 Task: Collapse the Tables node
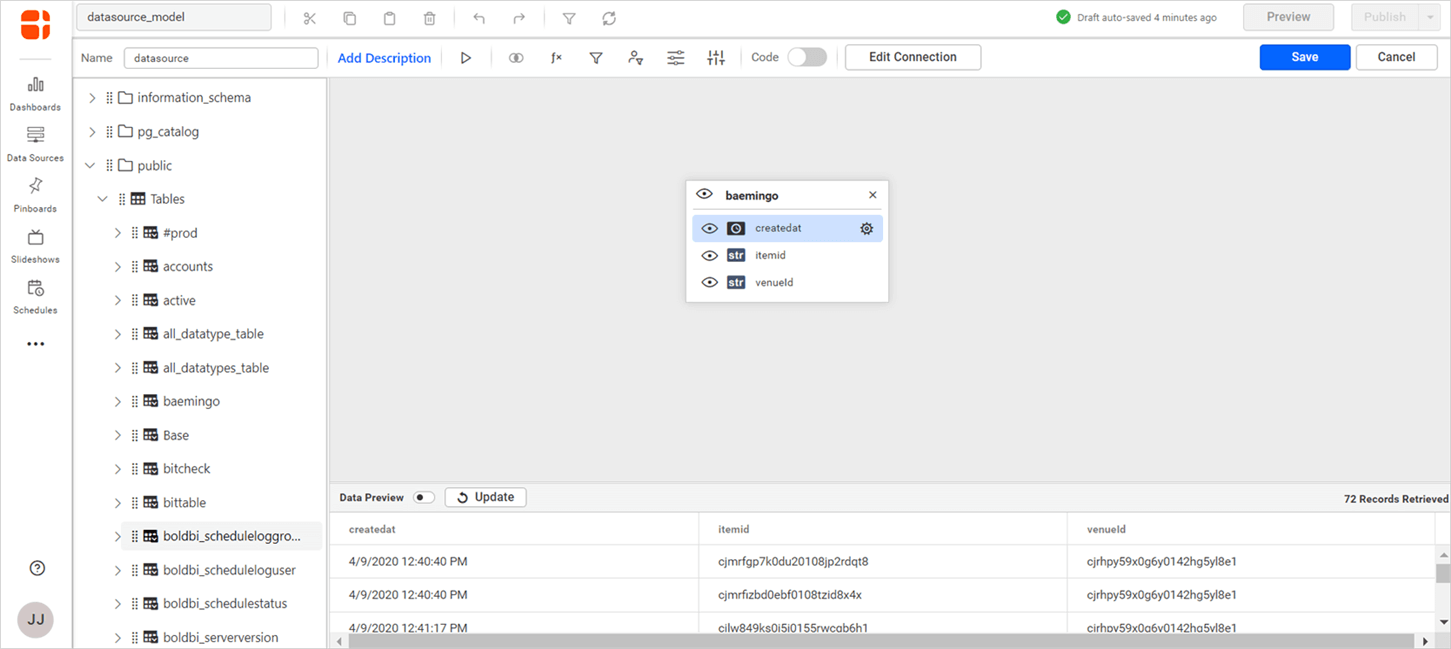coord(103,199)
